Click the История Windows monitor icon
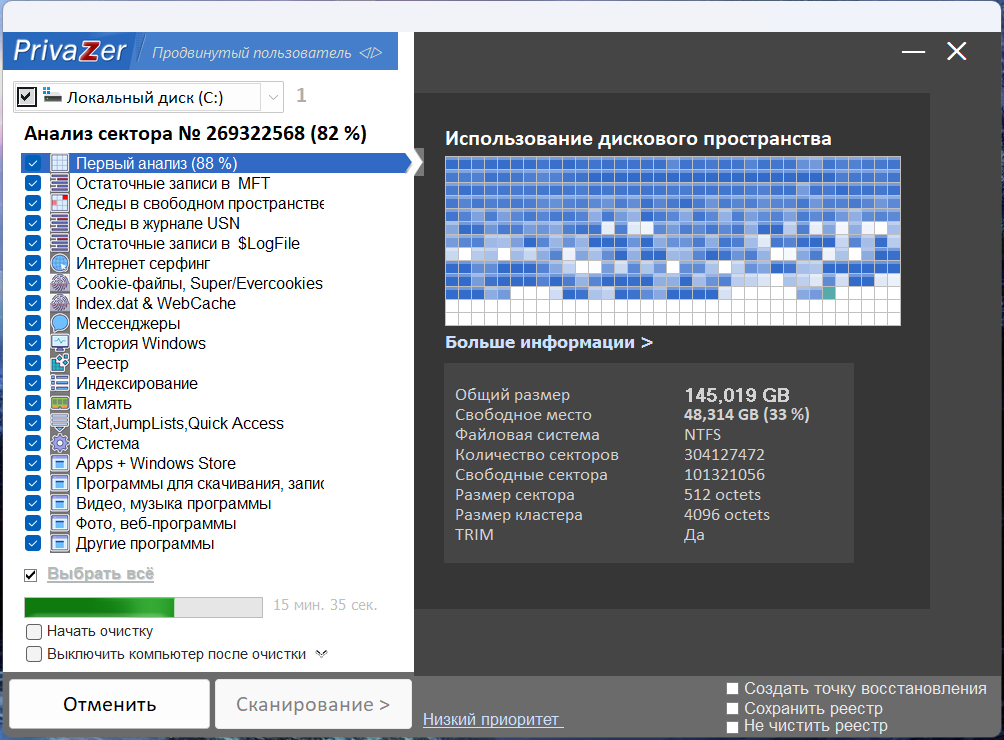1004x740 pixels. [60, 343]
